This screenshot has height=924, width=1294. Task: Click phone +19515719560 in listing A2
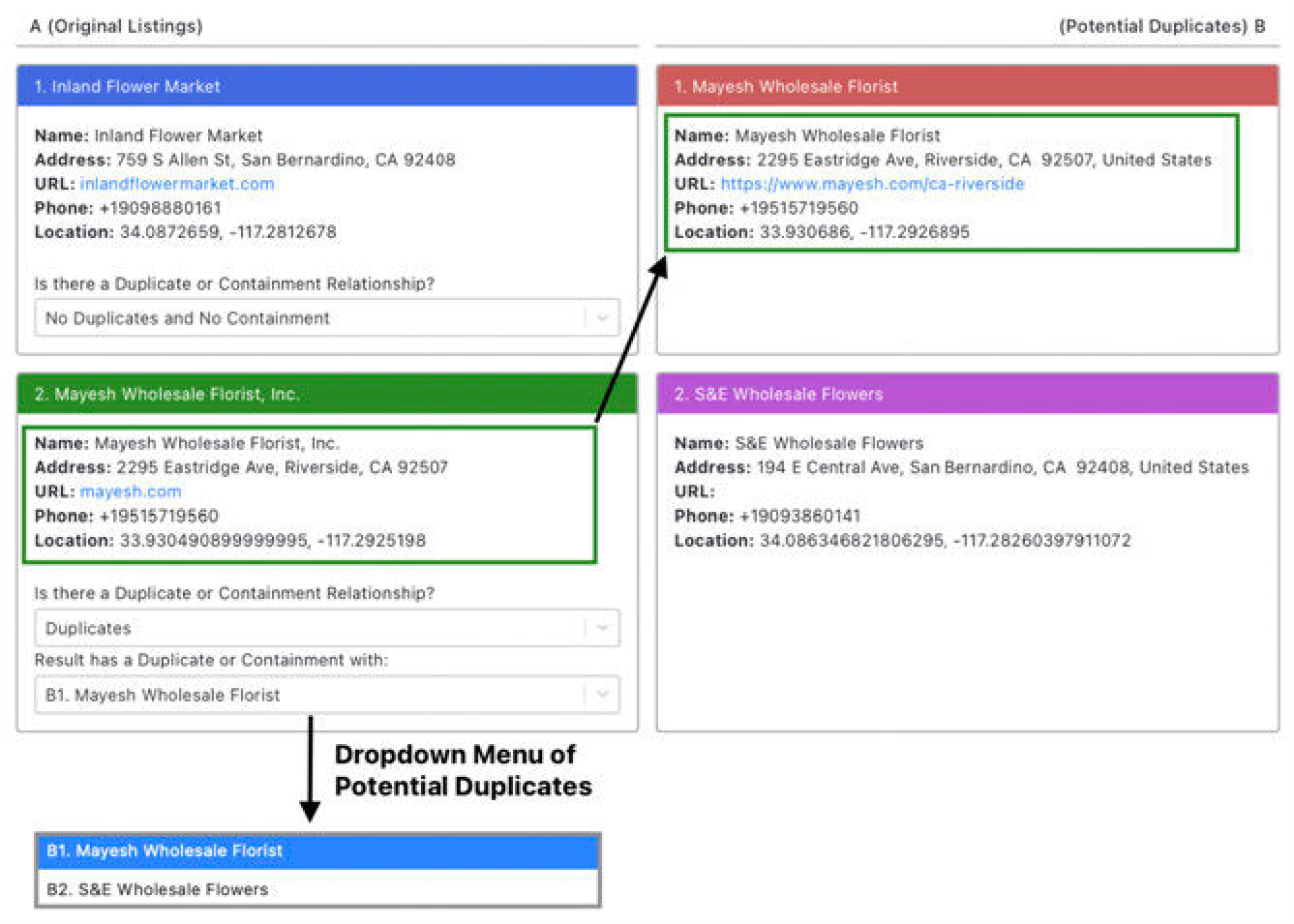point(159,516)
